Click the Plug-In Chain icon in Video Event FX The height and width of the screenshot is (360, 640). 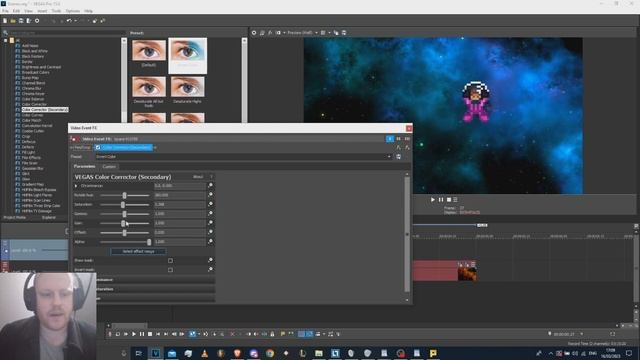(x=398, y=147)
